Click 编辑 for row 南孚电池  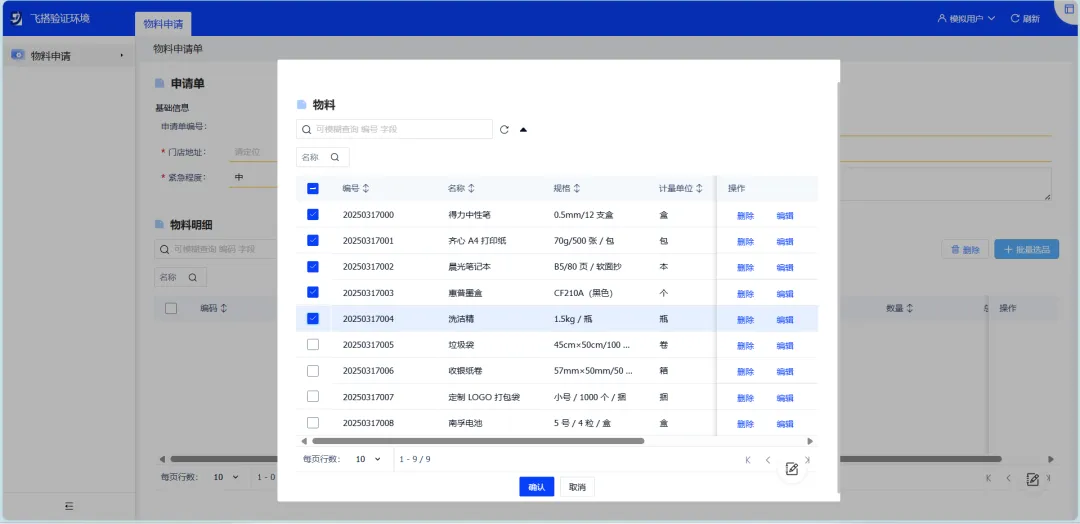785,423
